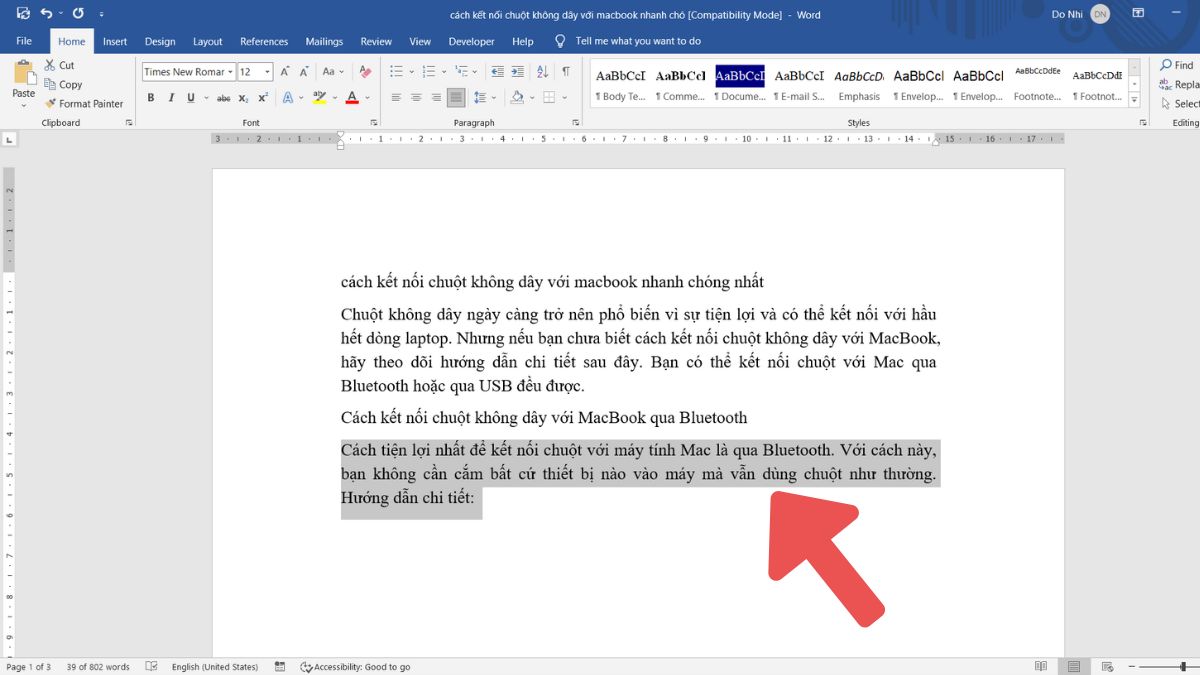Toggle show paragraph marks (pilcrow)
Image resolution: width=1200 pixels, height=675 pixels.
[565, 72]
